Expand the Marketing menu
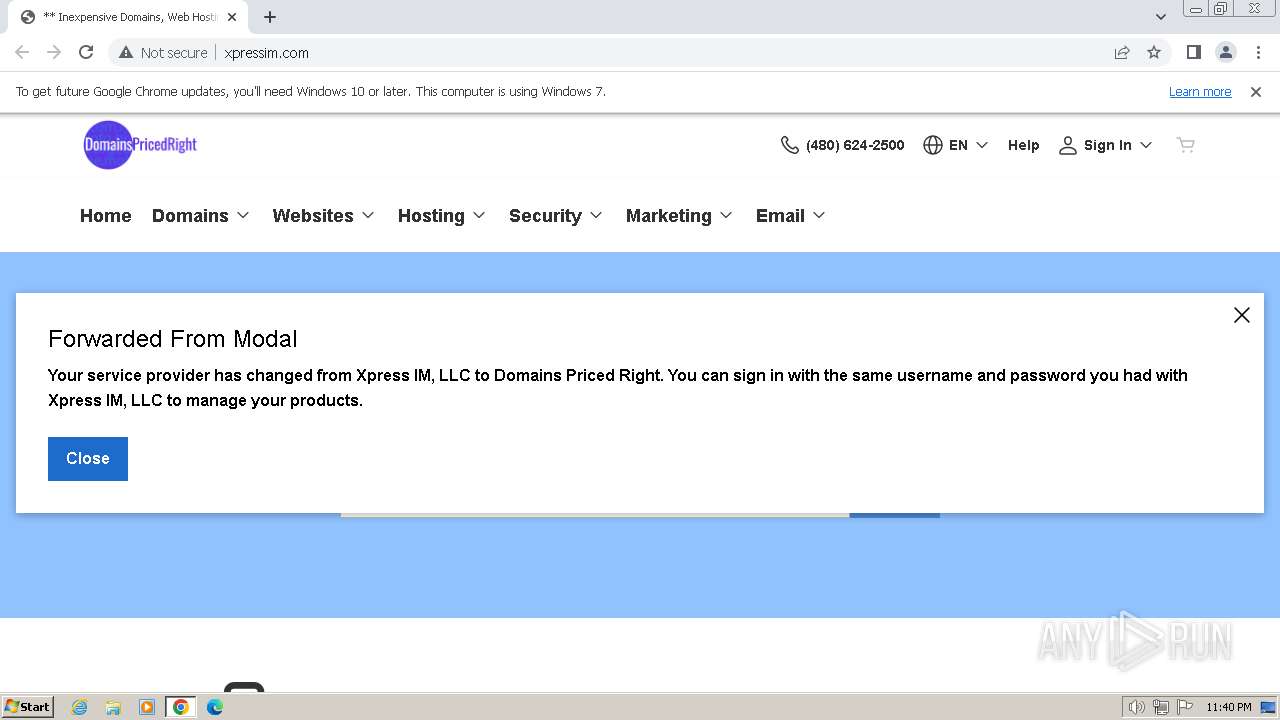 680,216
